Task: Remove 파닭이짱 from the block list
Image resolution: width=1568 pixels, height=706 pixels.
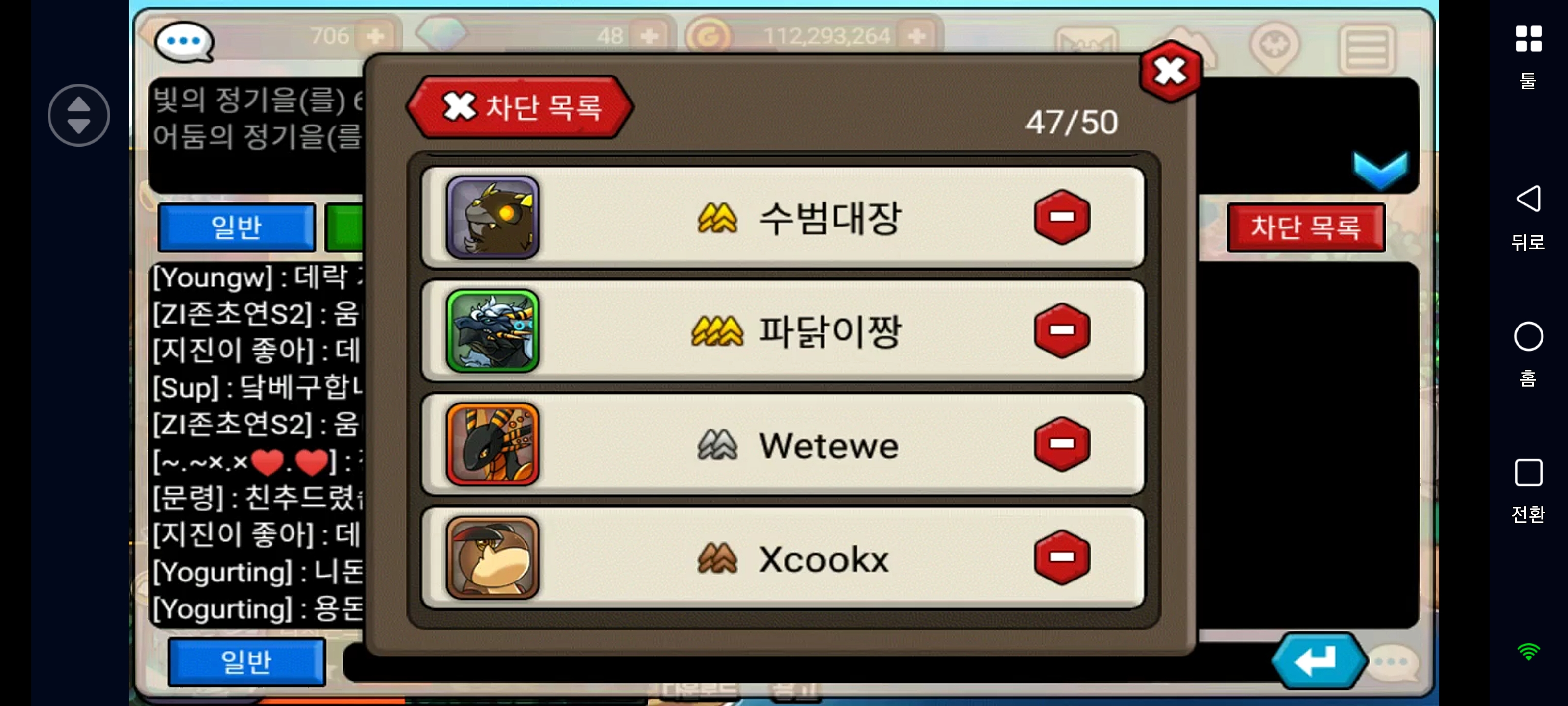Action: click(x=1061, y=330)
